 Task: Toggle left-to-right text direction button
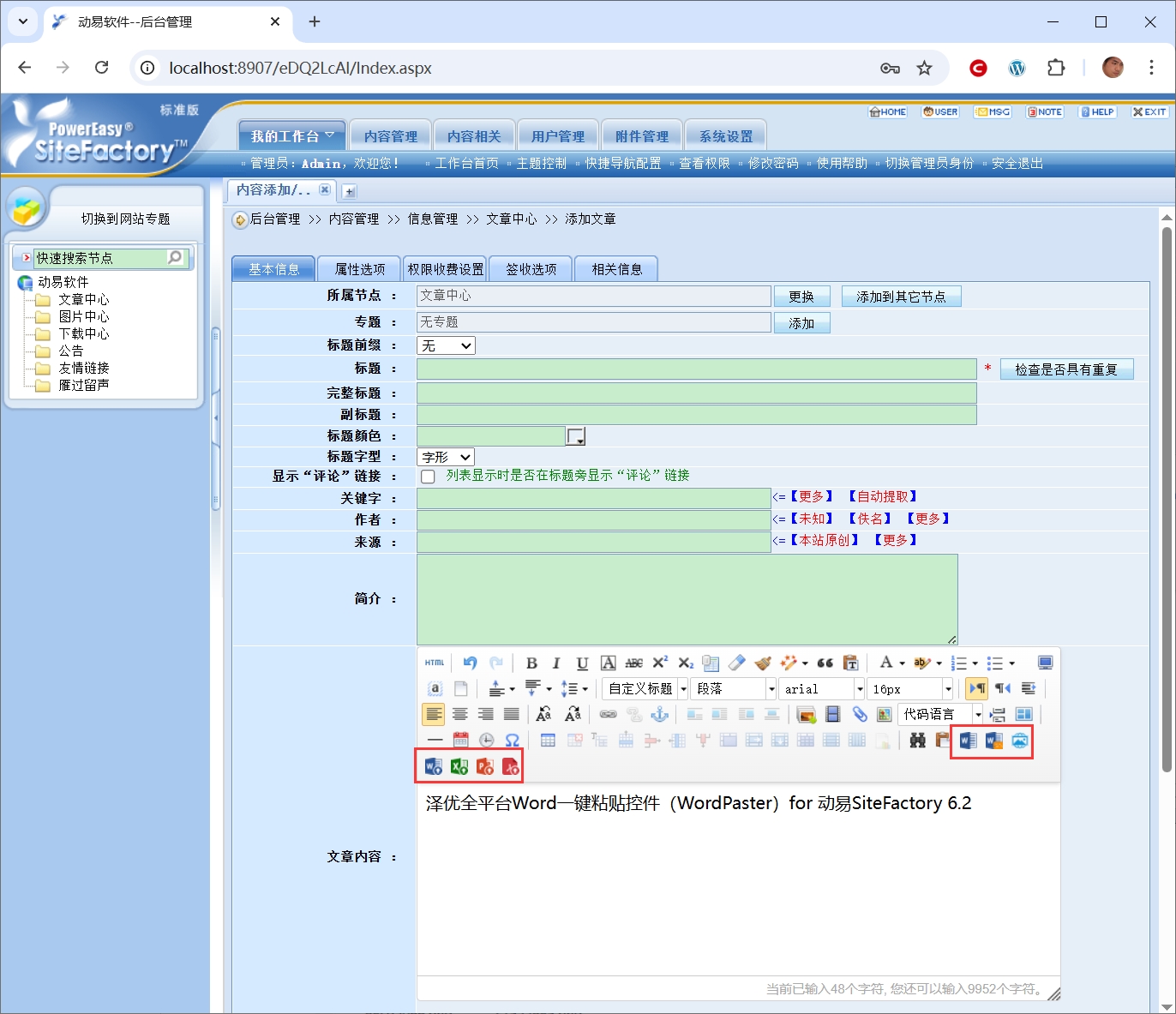pyautogui.click(x=976, y=688)
